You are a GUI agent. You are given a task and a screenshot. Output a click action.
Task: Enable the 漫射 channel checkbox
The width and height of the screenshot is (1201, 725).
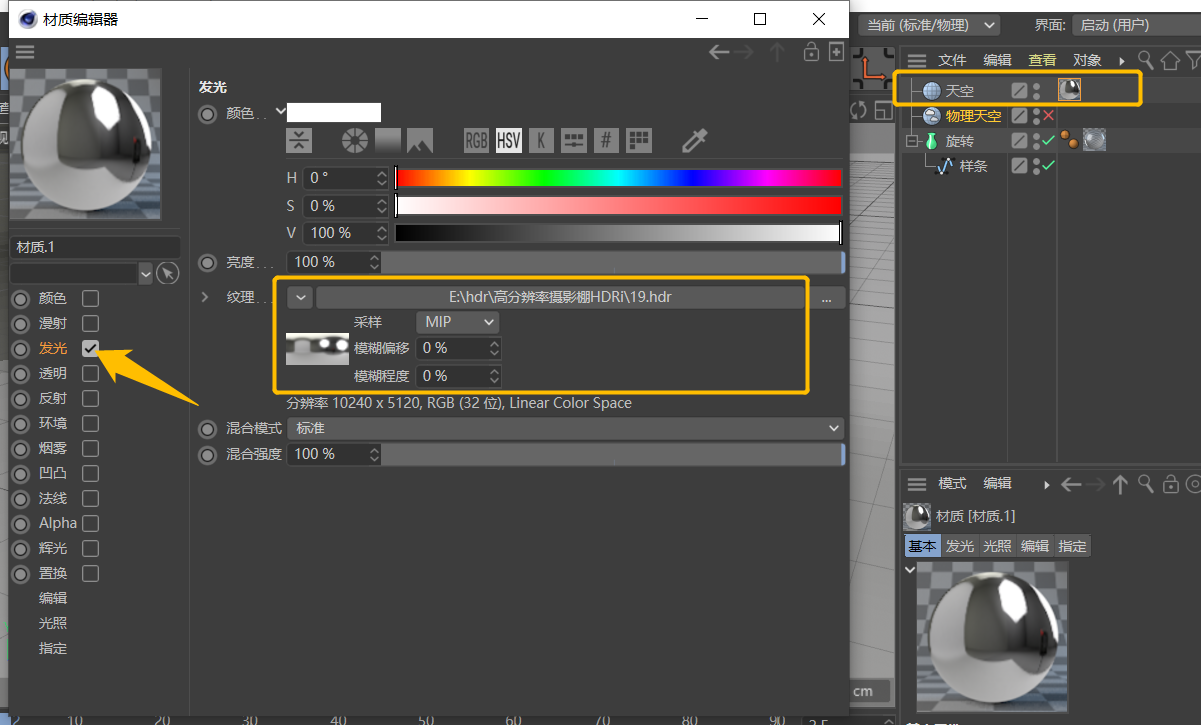pyautogui.click(x=90, y=323)
